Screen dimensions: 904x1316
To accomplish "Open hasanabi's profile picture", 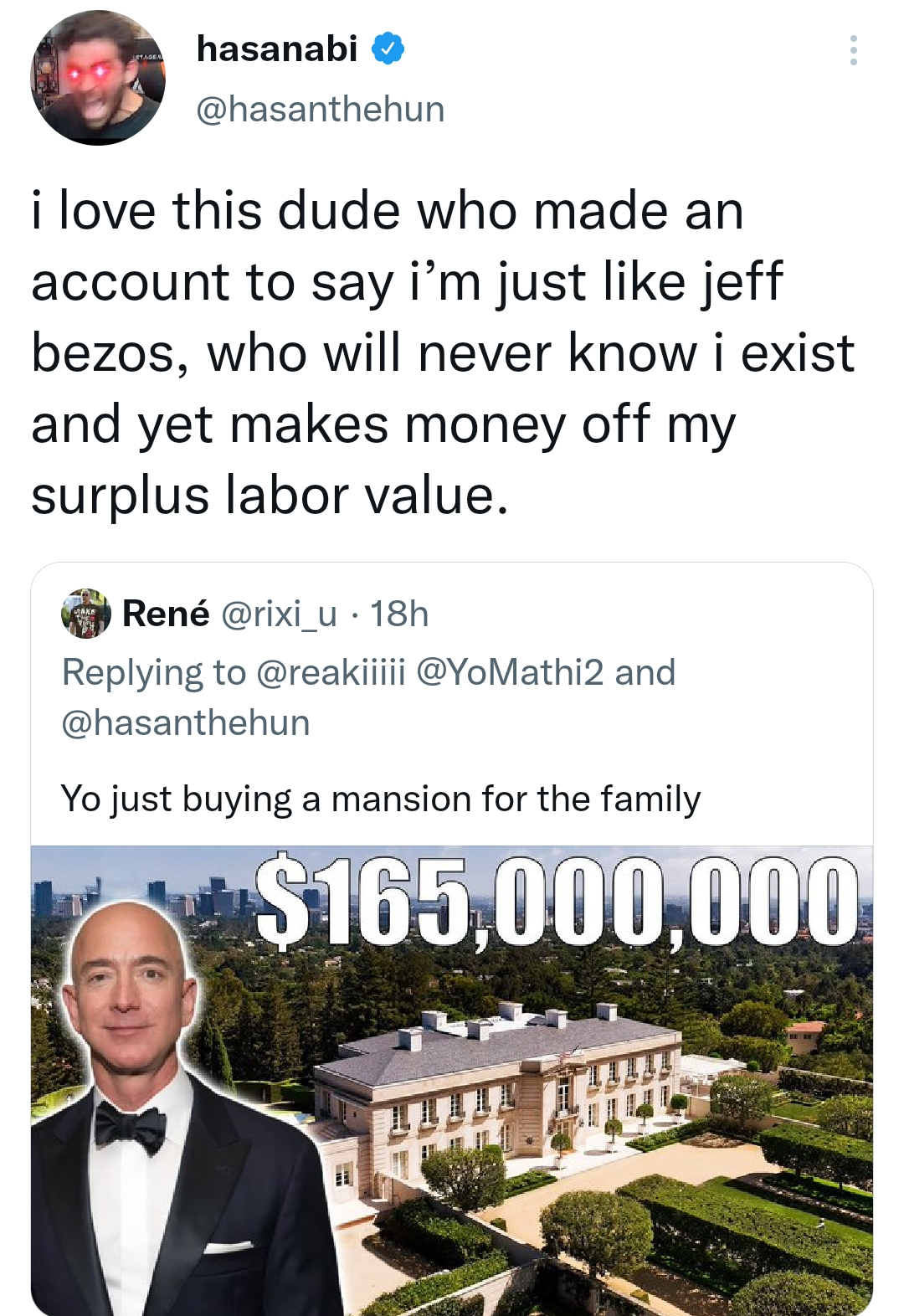I will (98, 78).
